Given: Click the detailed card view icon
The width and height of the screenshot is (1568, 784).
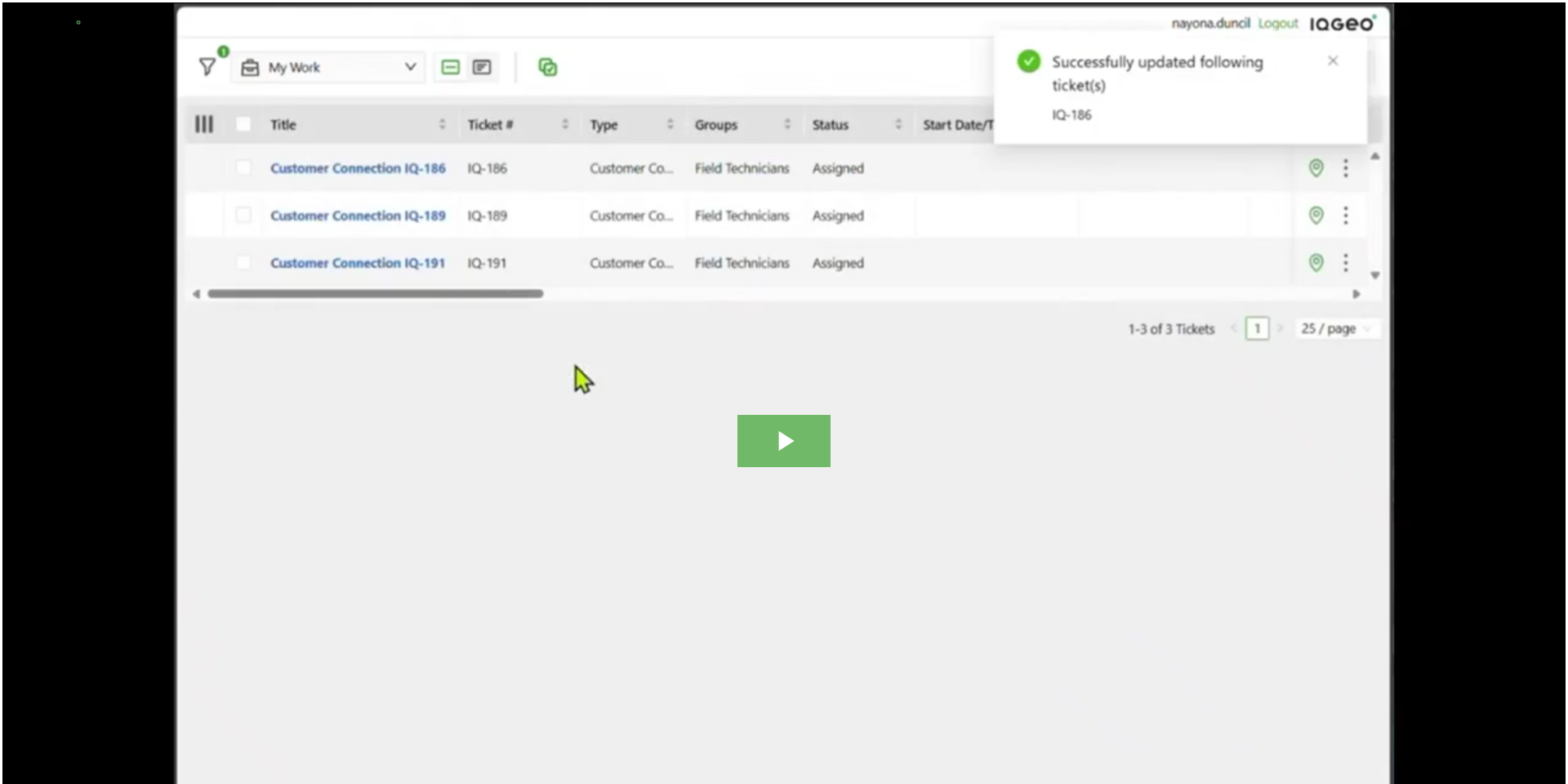Looking at the screenshot, I should point(482,67).
